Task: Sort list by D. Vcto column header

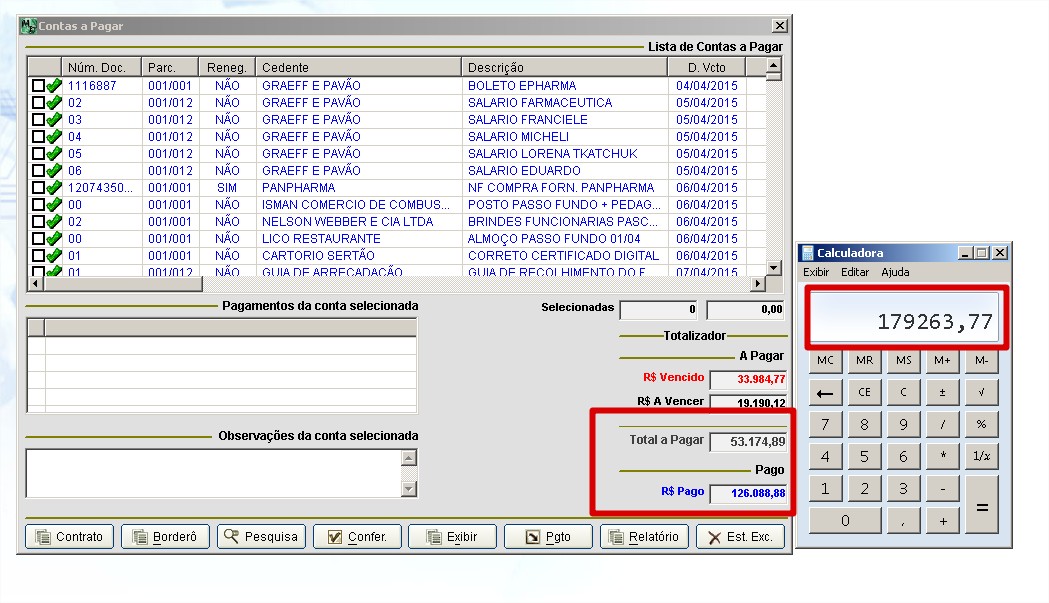Action: click(x=706, y=68)
